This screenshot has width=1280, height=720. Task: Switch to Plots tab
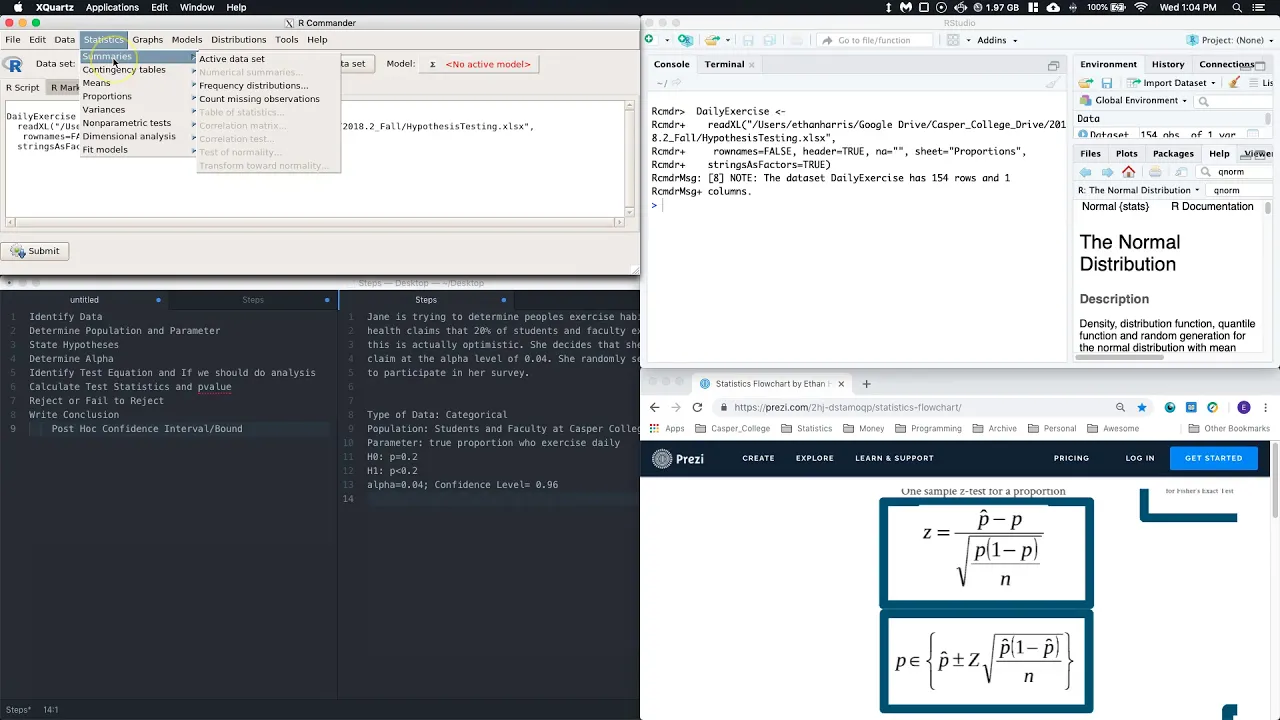point(1126,154)
